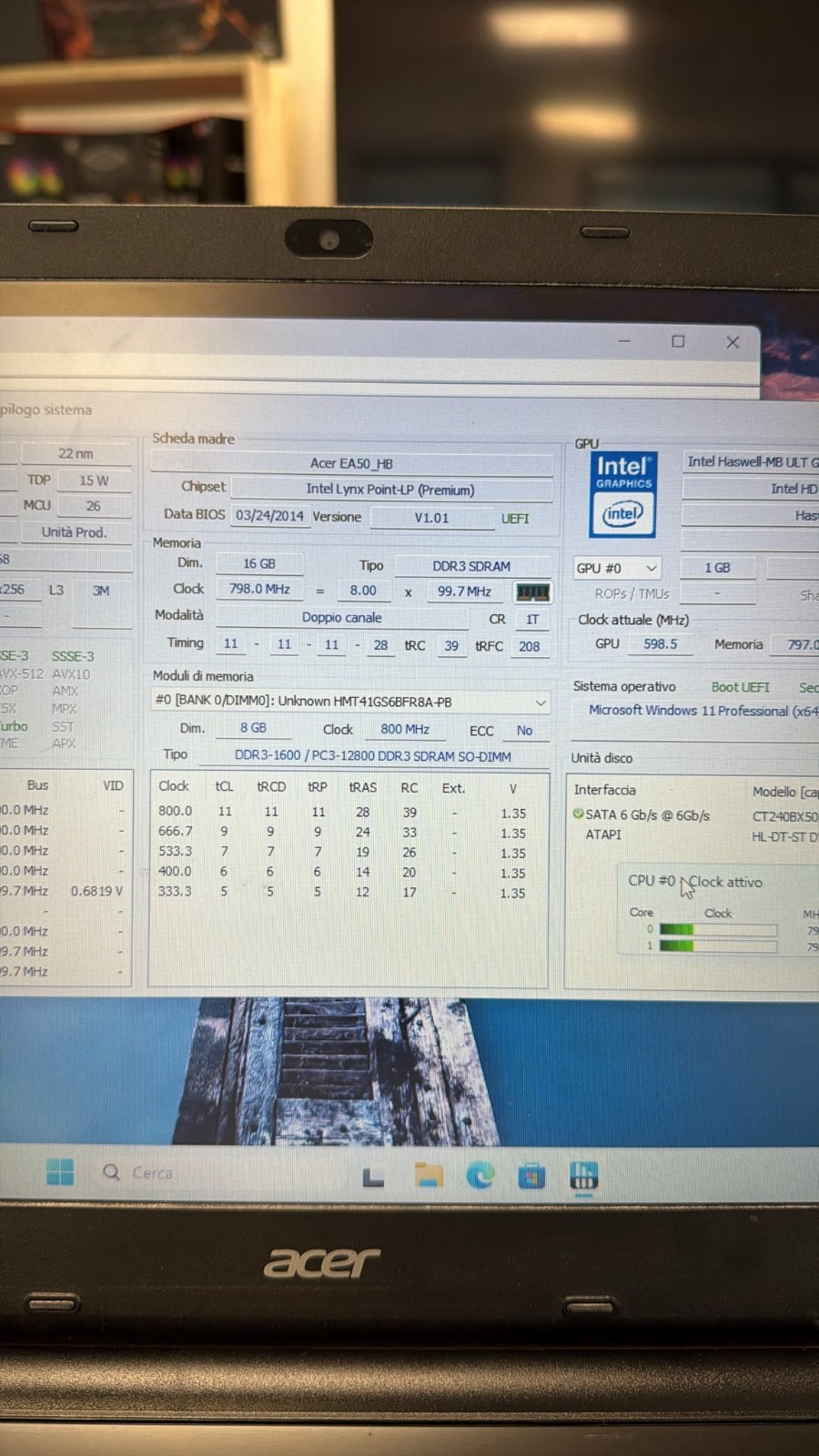
Task: Open Microsoft Store from the taskbar
Action: click(531, 1177)
